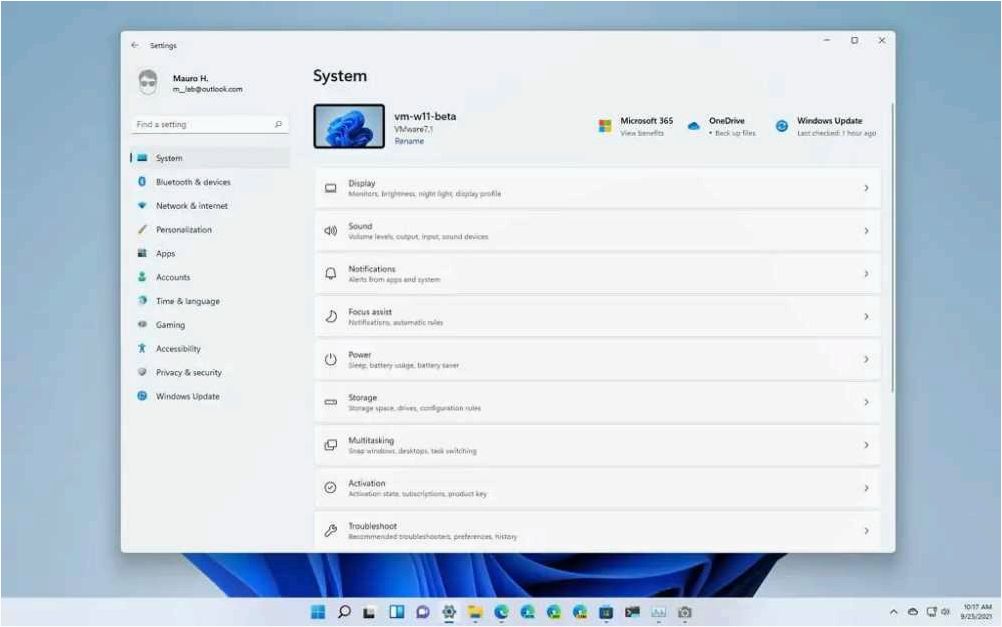
Task: Show hidden tray icons chevron
Action: [x=893, y=612]
